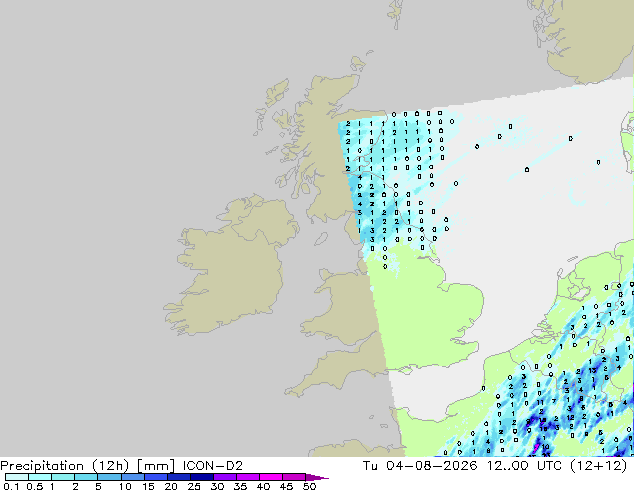Click the '20' legend scale label
The image size is (634, 490).
click(171, 486)
